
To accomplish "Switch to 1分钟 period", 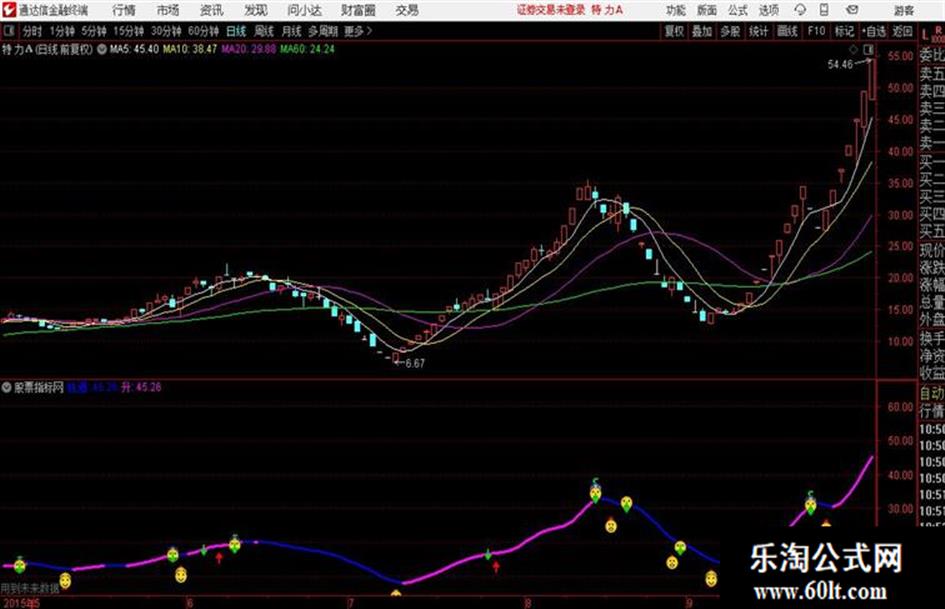I will point(62,31).
